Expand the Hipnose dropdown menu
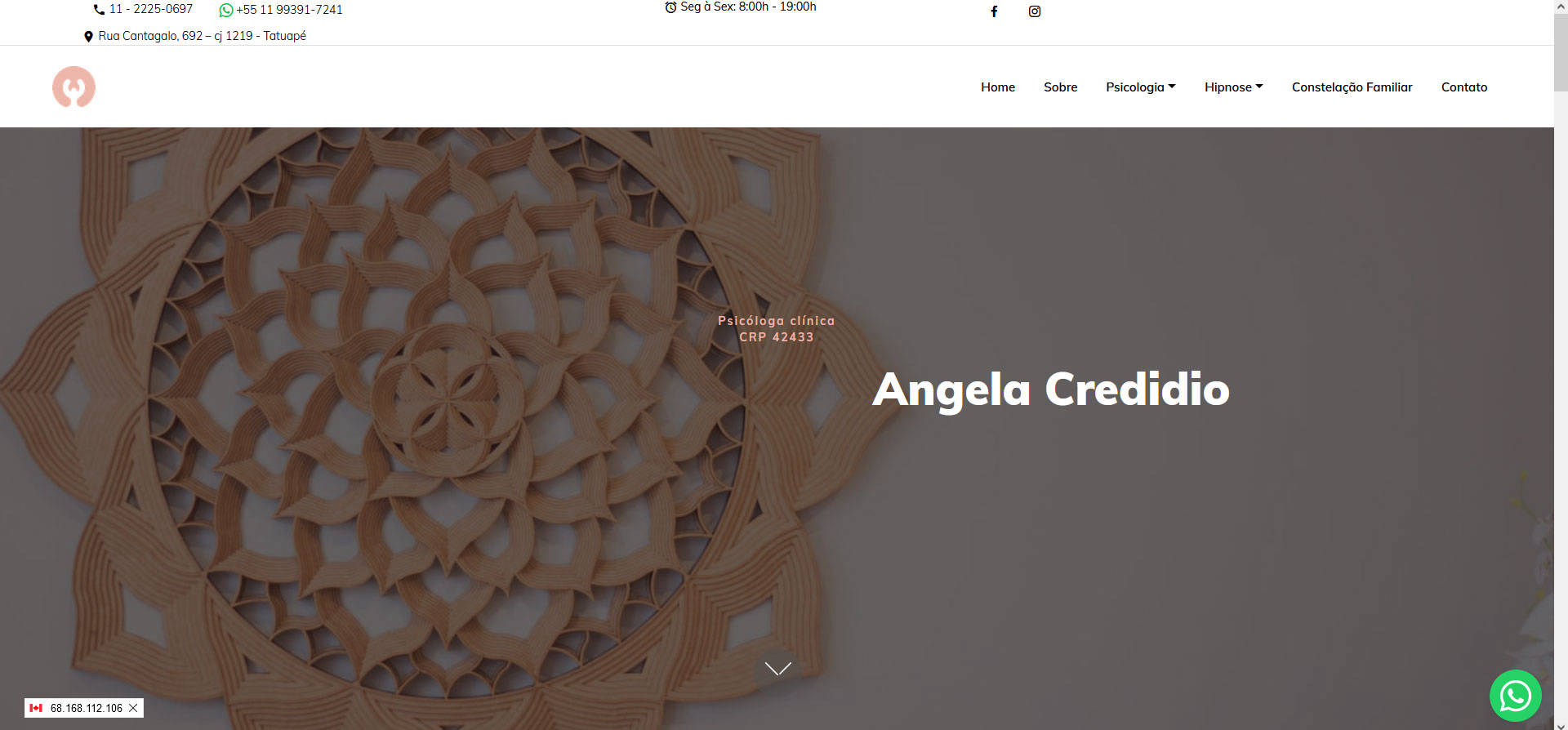Image resolution: width=1568 pixels, height=730 pixels. (1233, 87)
